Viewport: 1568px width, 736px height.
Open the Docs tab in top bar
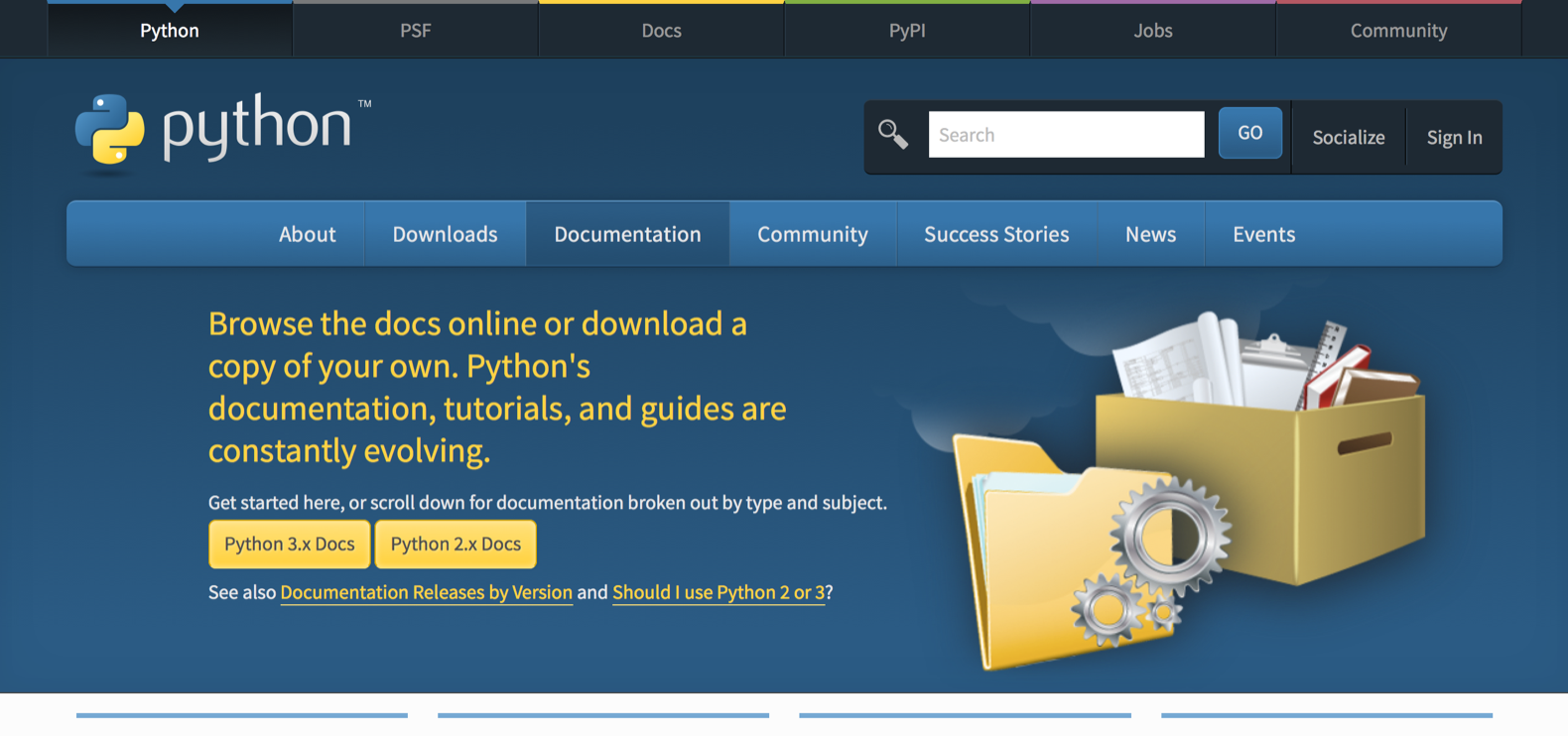coord(661,30)
